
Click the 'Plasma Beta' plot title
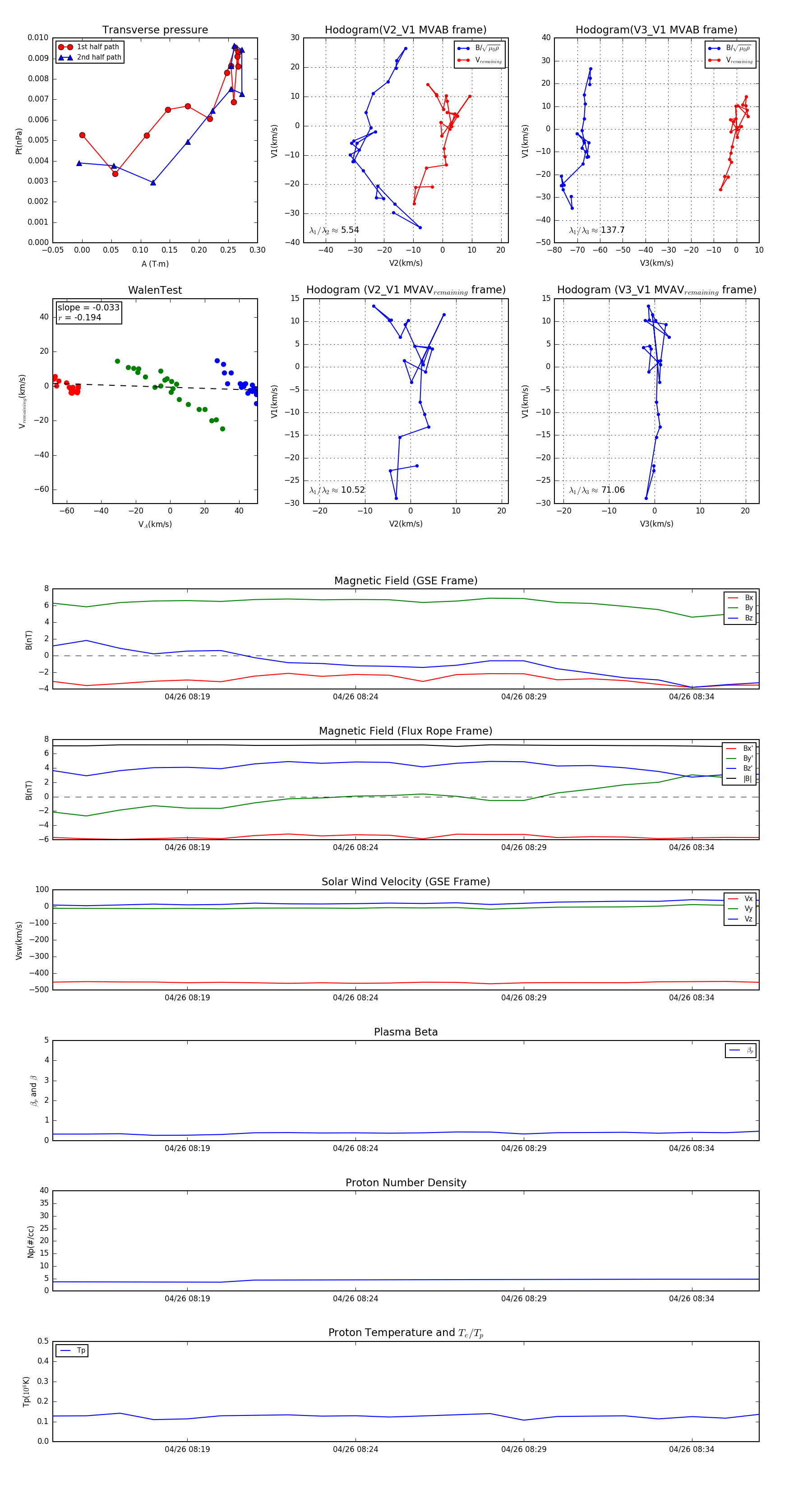[406, 1032]
